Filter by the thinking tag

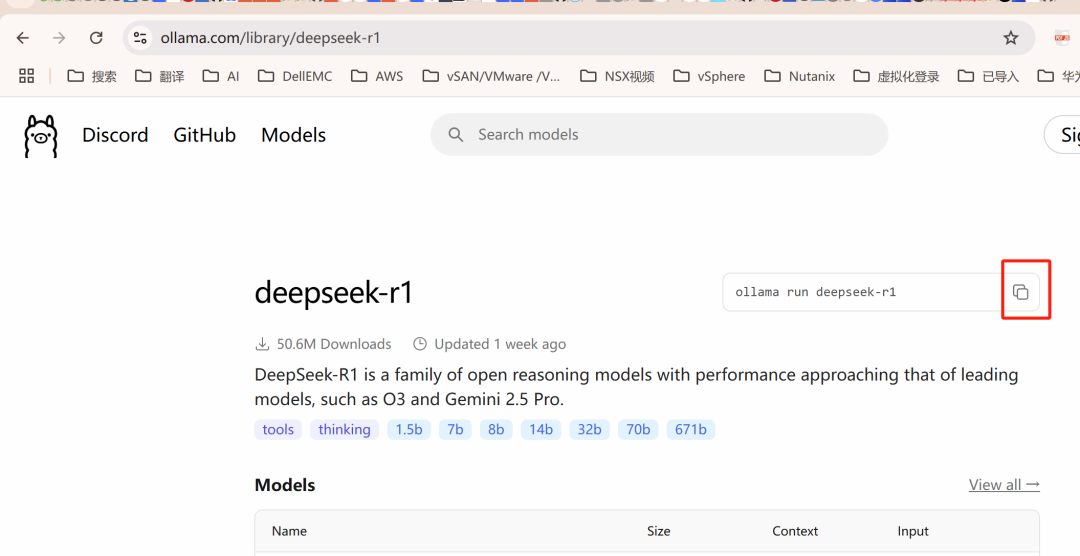(344, 429)
